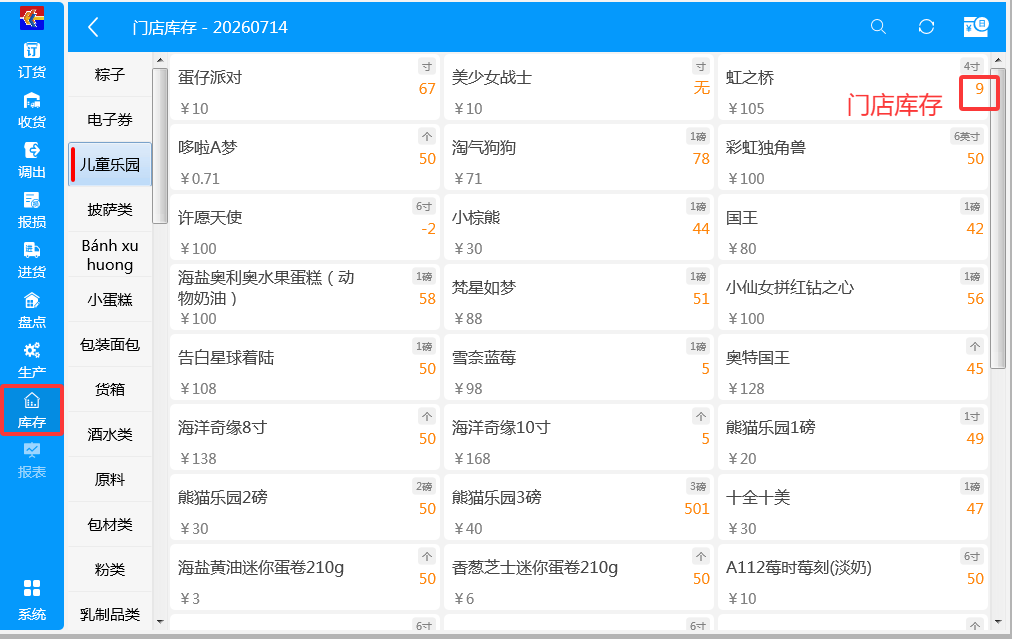Open the 盘点 stocktaking module
The image size is (1012, 639).
[x=32, y=310]
